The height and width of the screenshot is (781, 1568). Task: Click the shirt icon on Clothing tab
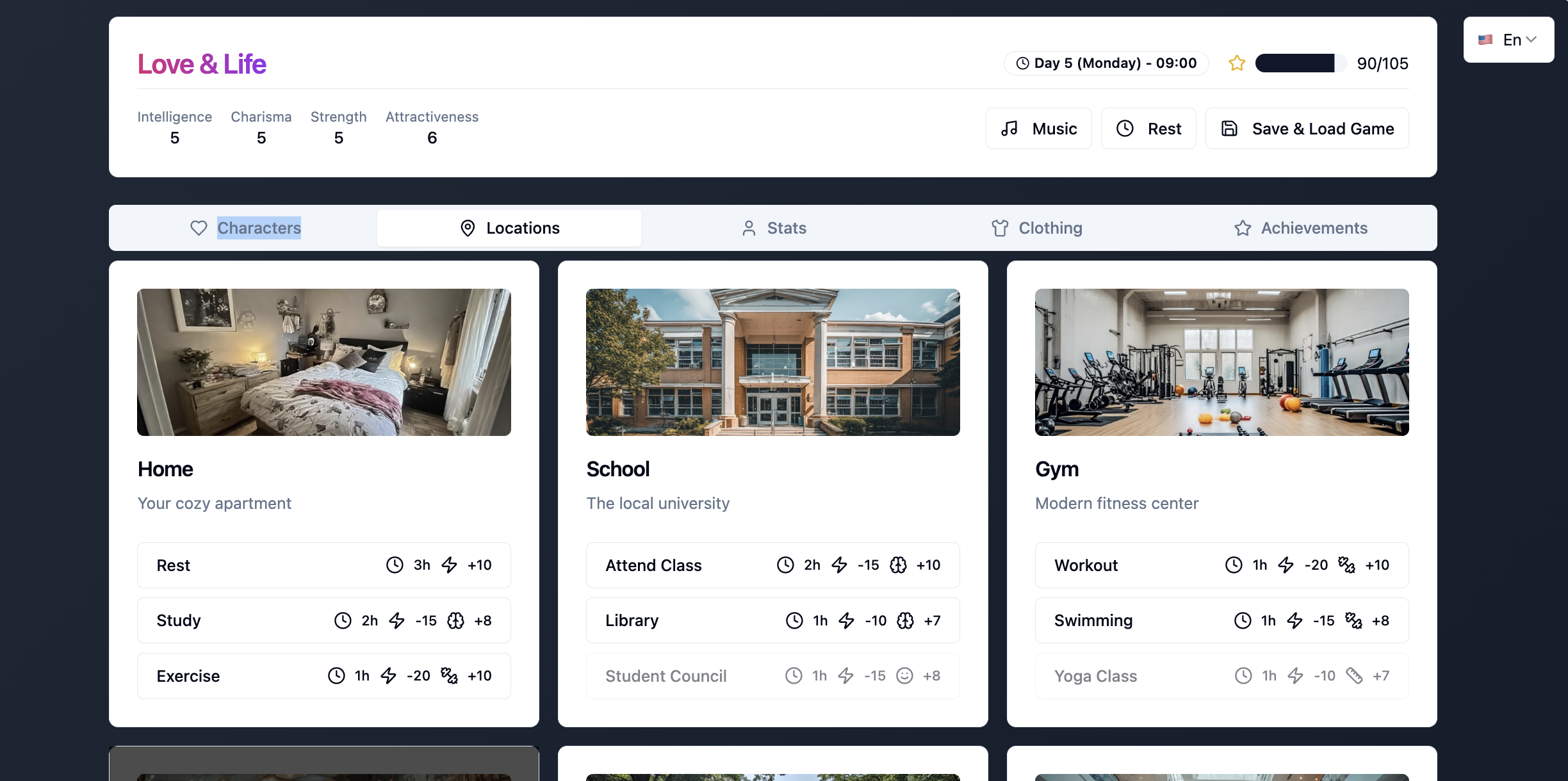1000,228
